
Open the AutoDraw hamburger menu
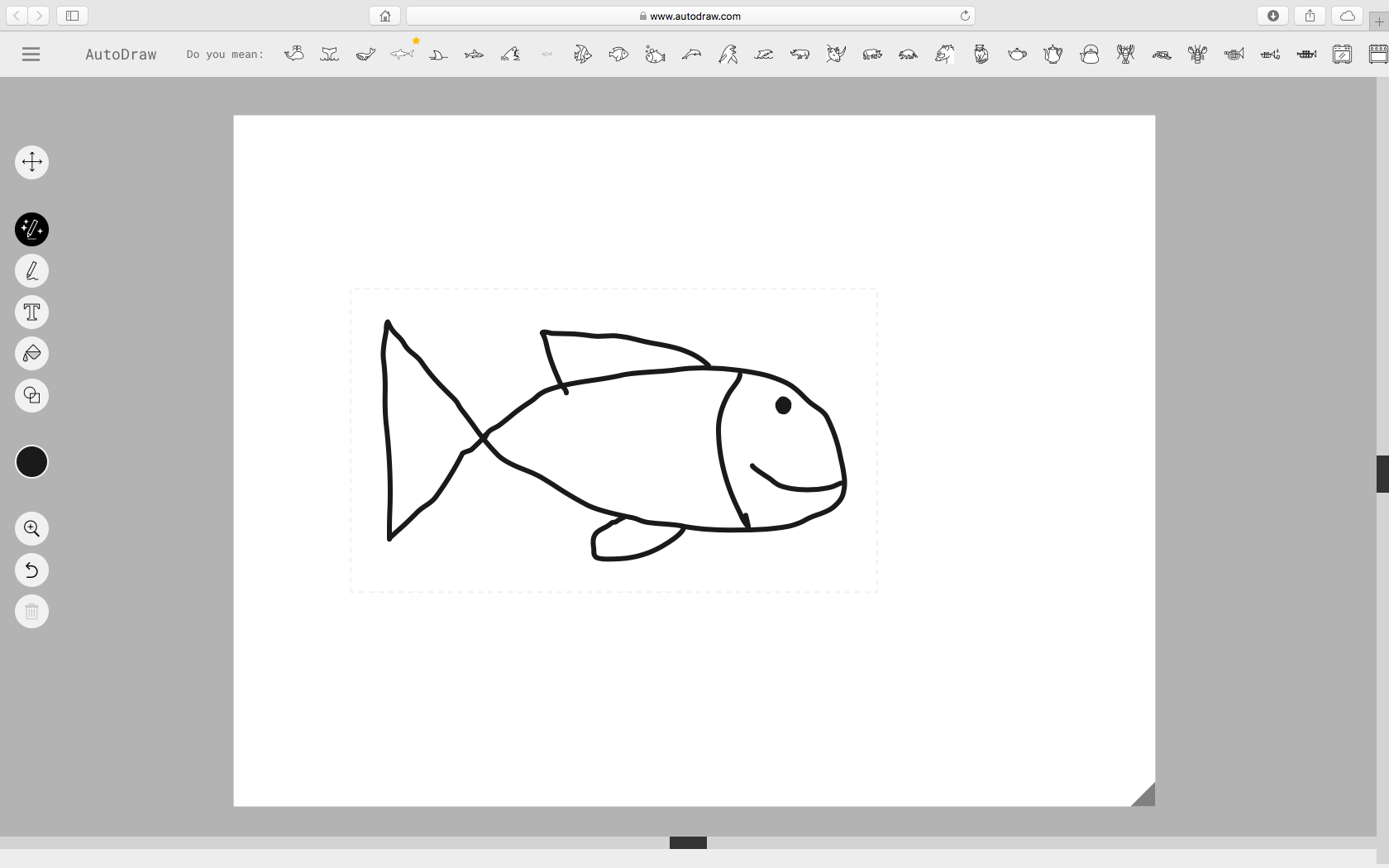click(x=31, y=54)
